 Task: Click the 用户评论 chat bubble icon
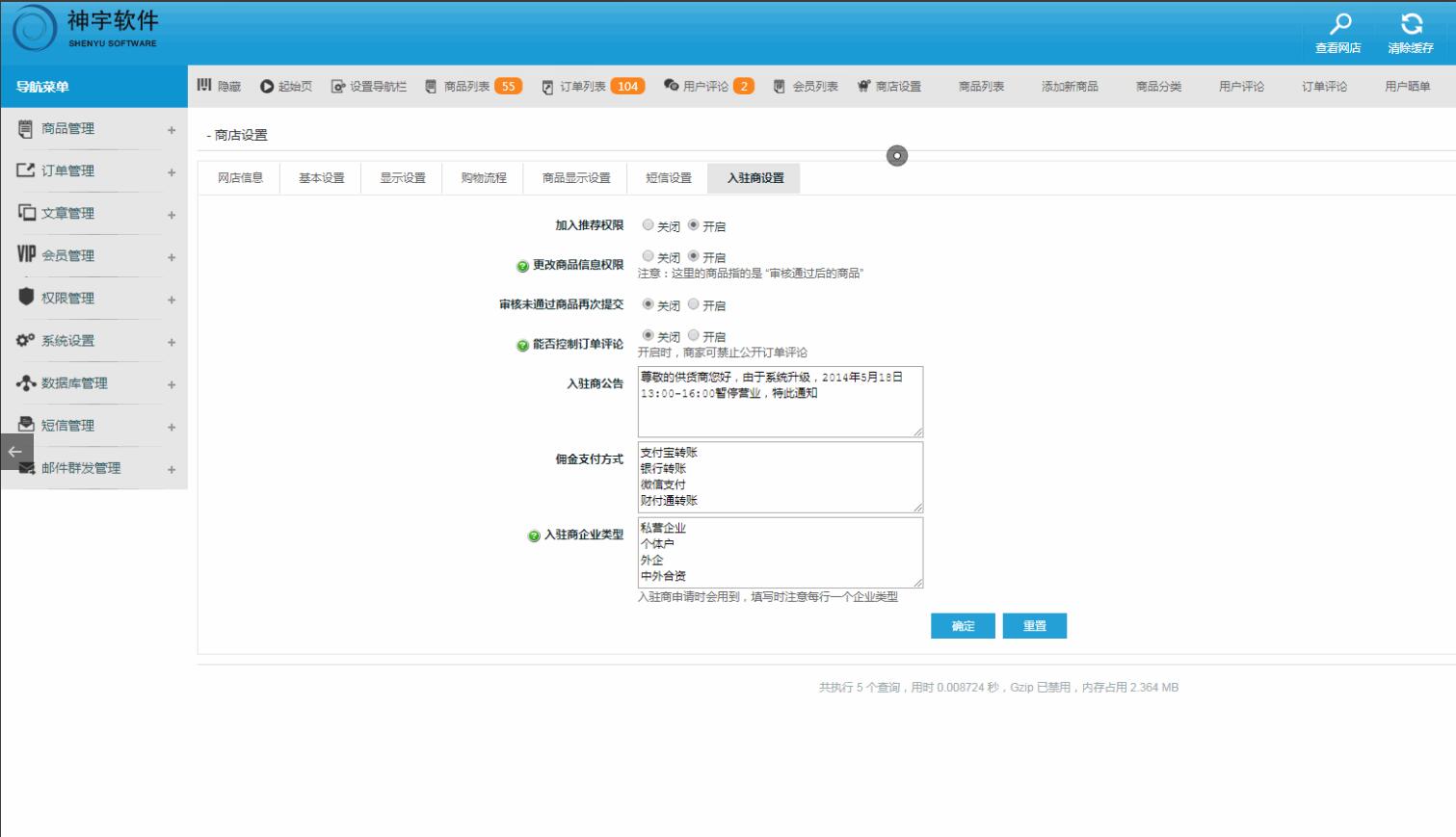pyautogui.click(x=672, y=86)
